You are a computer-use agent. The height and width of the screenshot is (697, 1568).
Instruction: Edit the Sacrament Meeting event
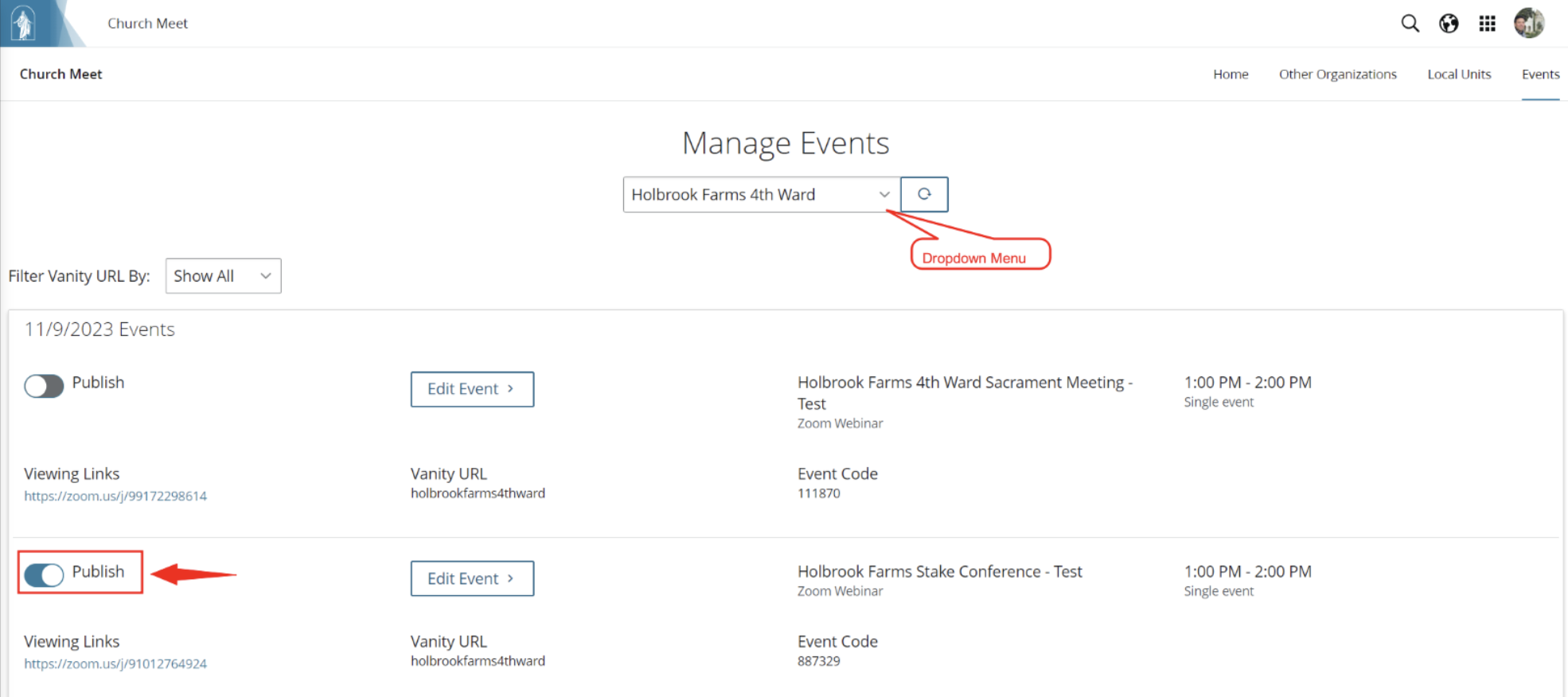pyautogui.click(x=472, y=389)
